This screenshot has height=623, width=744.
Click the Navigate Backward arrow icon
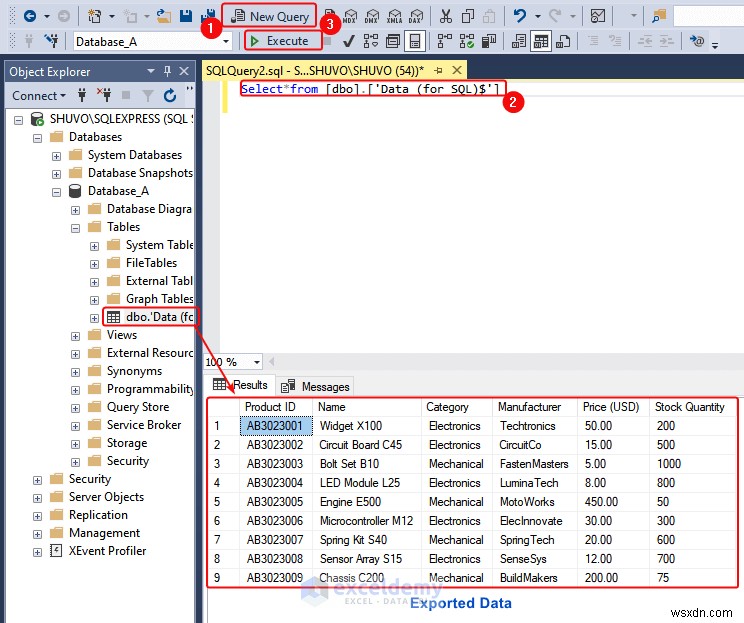30,17
